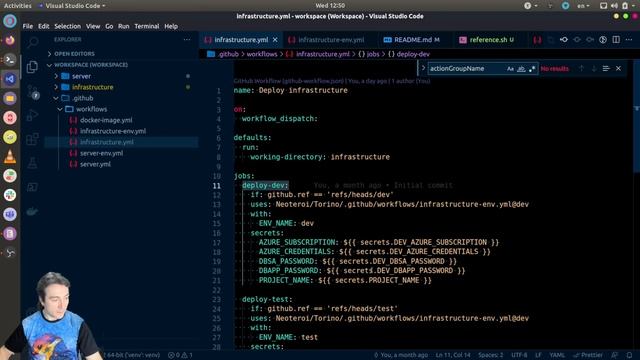
Task: Click Prettier in status bar
Action: click(x=588, y=355)
